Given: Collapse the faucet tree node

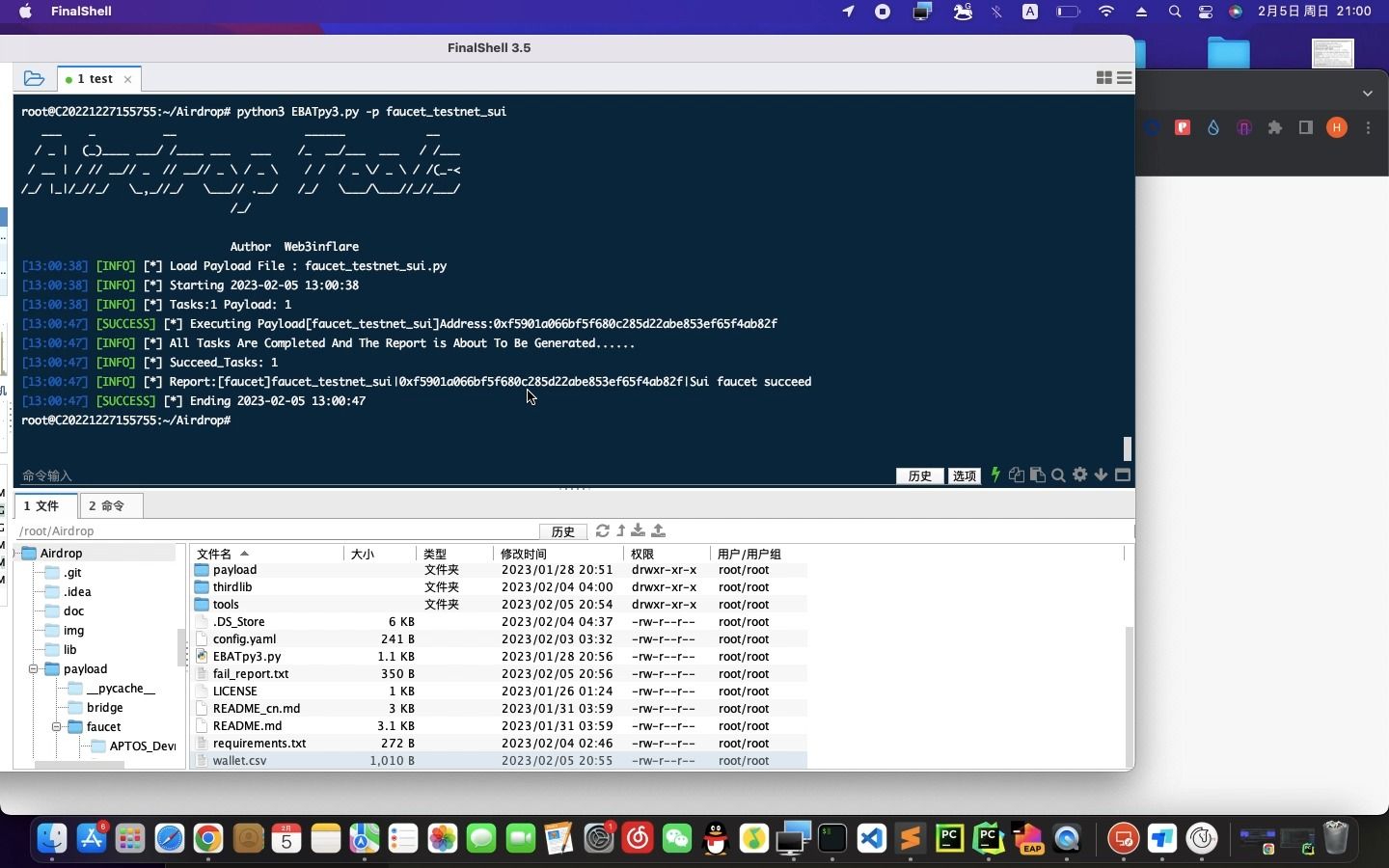Looking at the screenshot, I should click(56, 727).
